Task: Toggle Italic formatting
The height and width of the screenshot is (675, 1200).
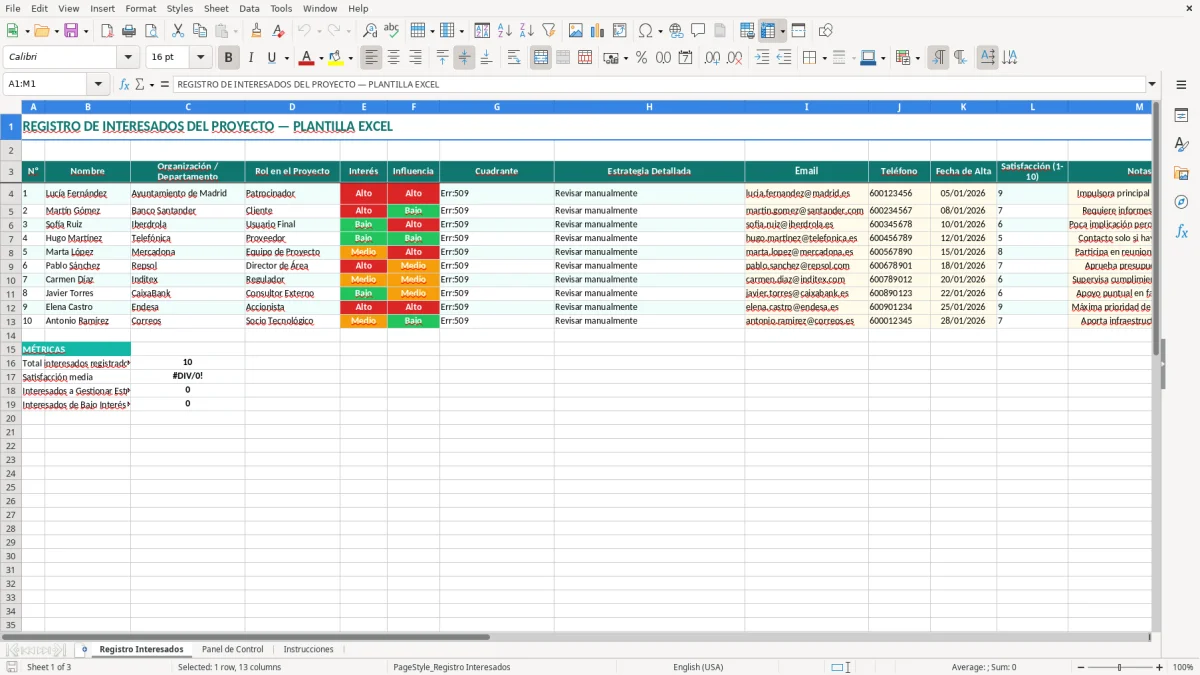Action: [251, 58]
